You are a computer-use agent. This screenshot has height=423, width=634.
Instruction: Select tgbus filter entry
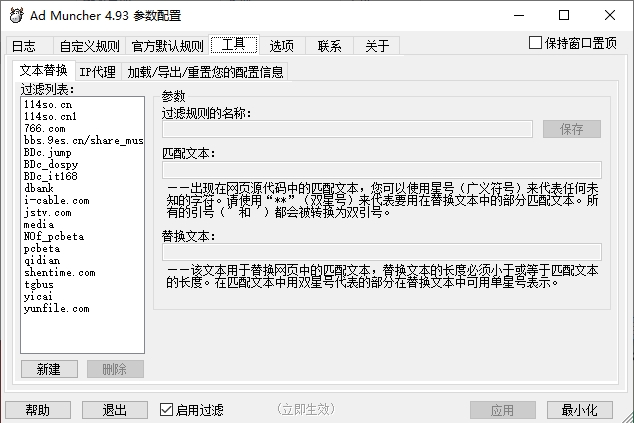tap(82, 284)
